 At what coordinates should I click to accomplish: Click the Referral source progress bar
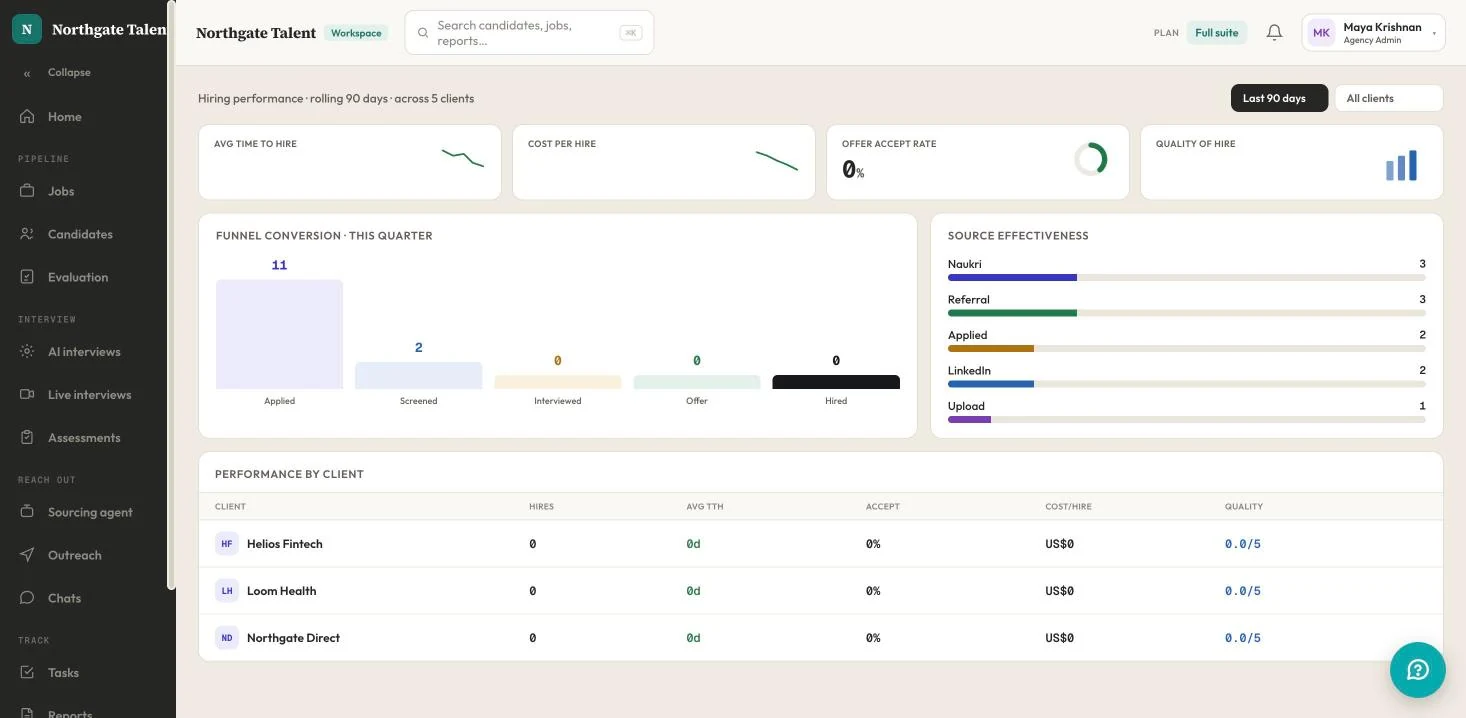click(x=1187, y=313)
